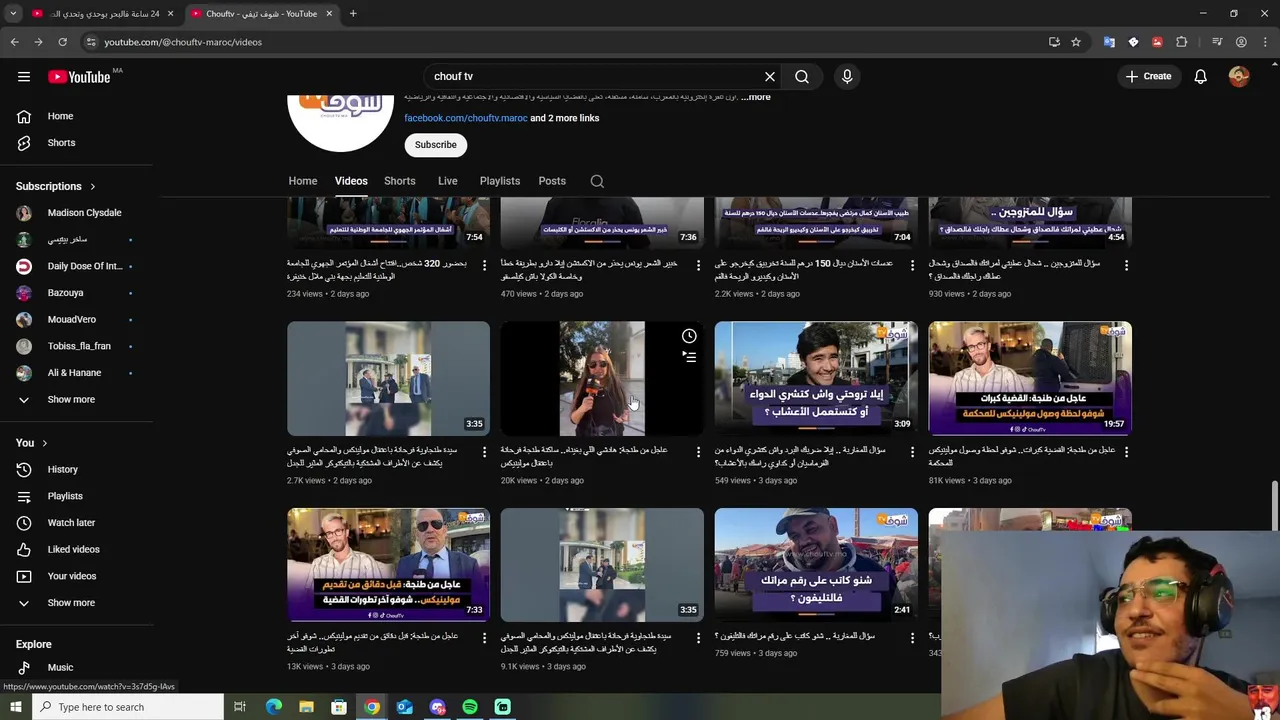
Task: Open Spotify from the taskbar
Action: tap(470, 707)
